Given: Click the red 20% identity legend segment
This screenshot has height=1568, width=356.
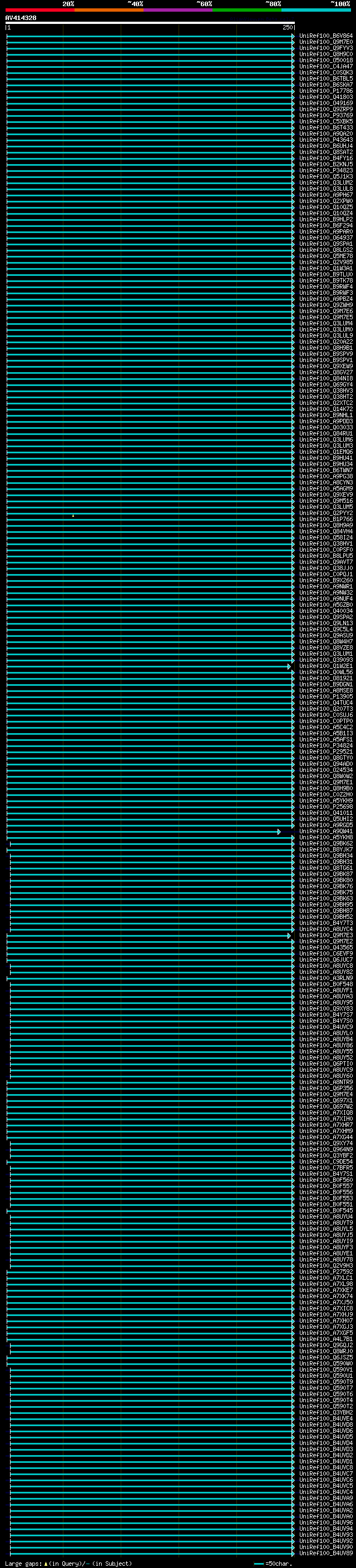Looking at the screenshot, I should (40, 10).
